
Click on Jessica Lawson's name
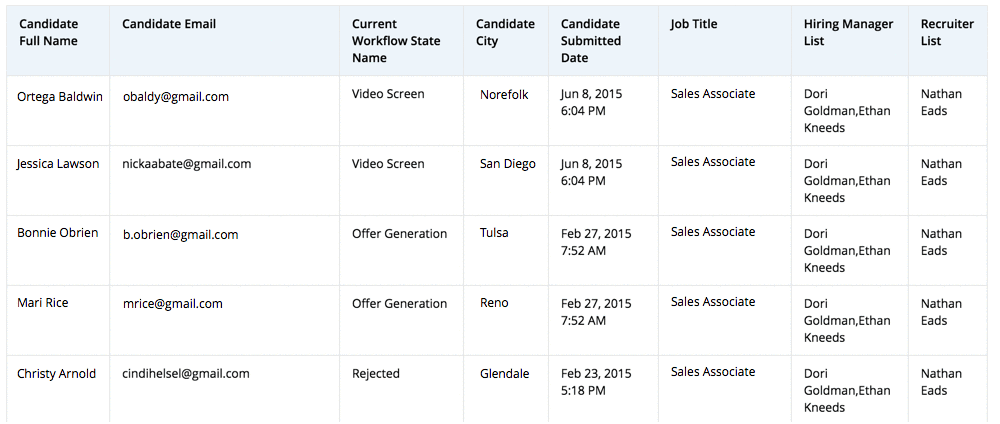[58, 164]
